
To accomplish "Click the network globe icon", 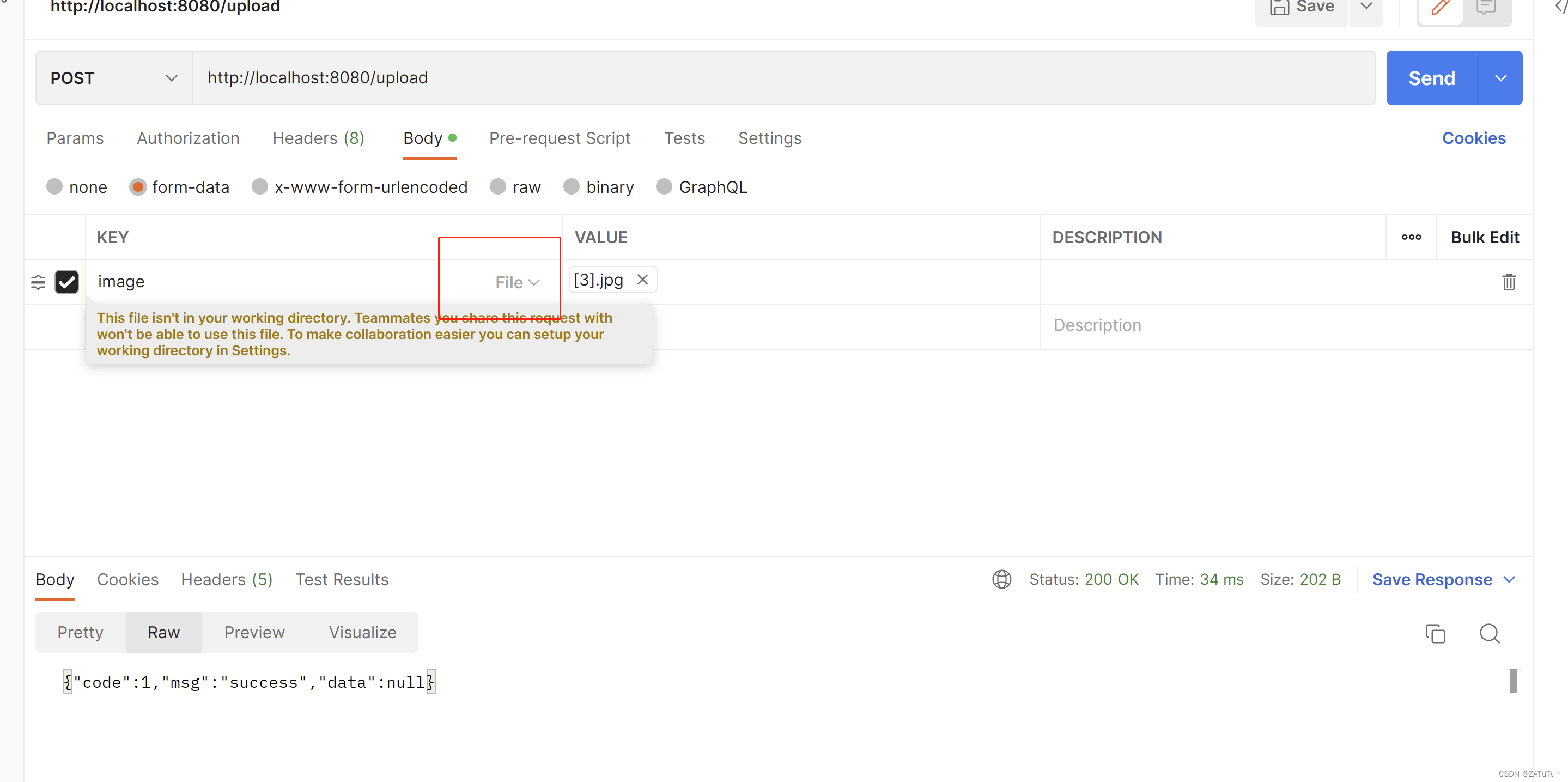I will tap(1001, 579).
